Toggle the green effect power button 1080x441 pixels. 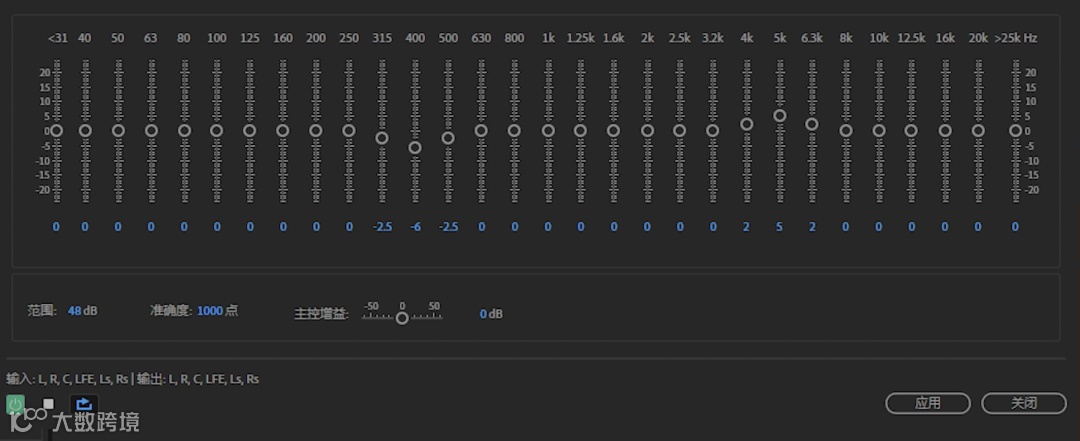click(x=15, y=404)
